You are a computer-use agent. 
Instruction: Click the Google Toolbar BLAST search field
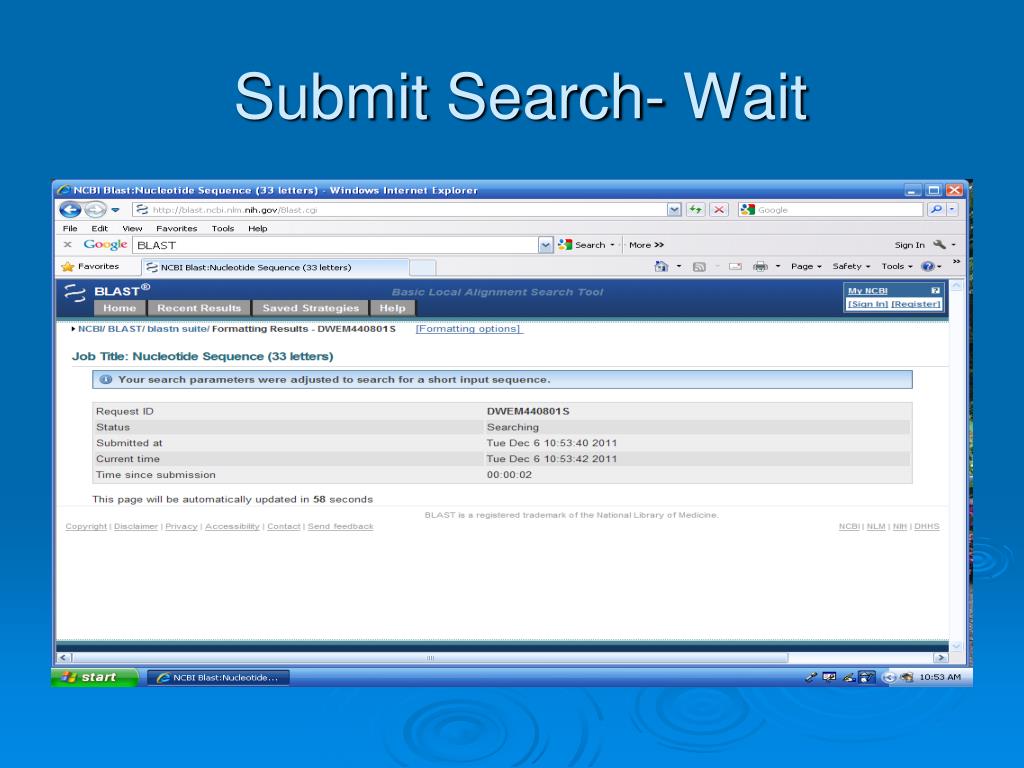point(336,245)
